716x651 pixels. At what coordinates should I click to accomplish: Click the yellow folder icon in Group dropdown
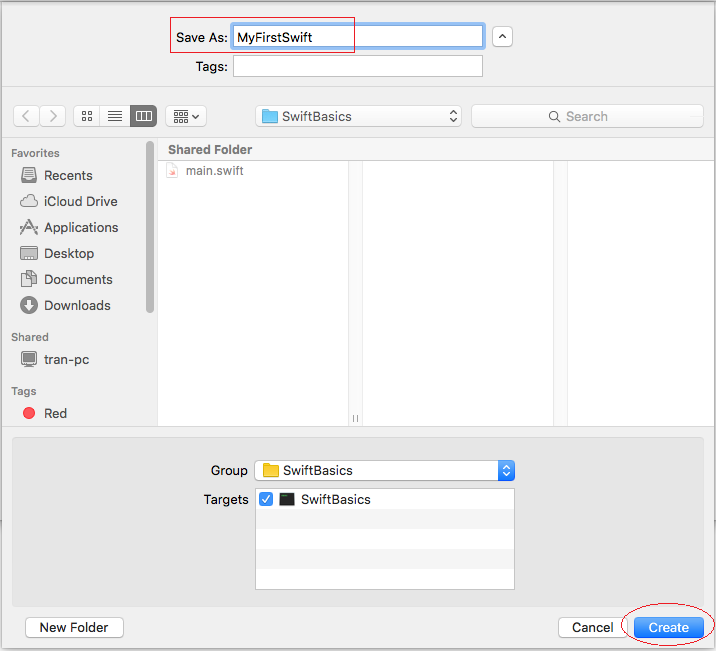pyautogui.click(x=271, y=470)
